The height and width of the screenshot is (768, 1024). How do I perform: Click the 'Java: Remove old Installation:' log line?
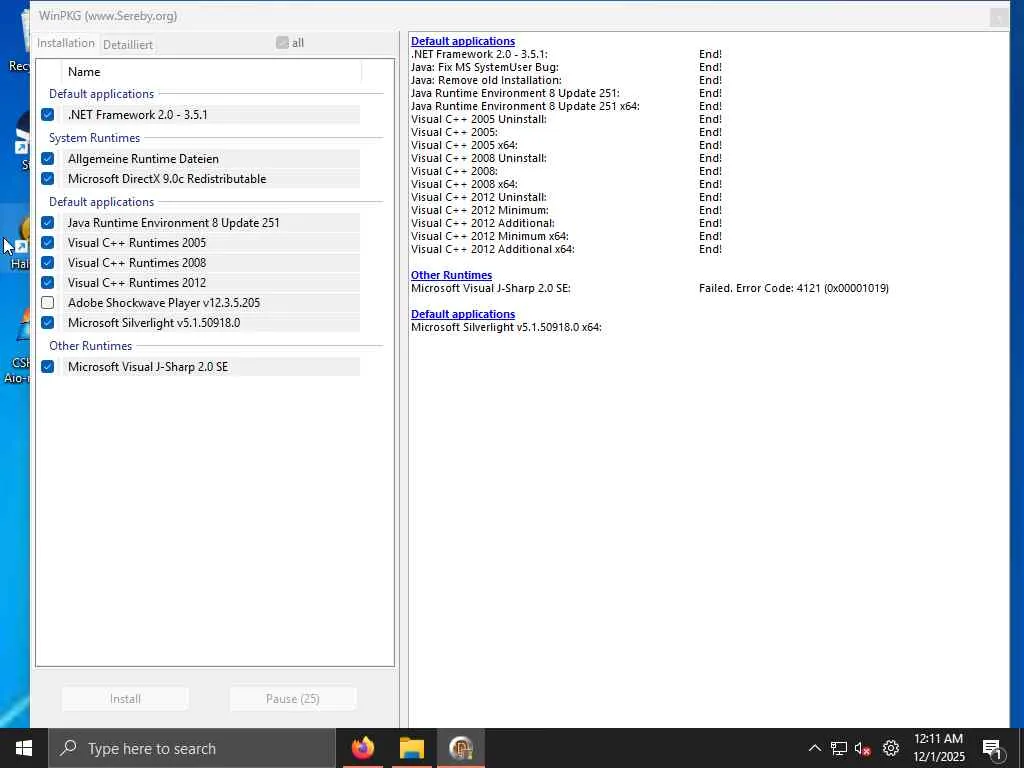tap(487, 80)
